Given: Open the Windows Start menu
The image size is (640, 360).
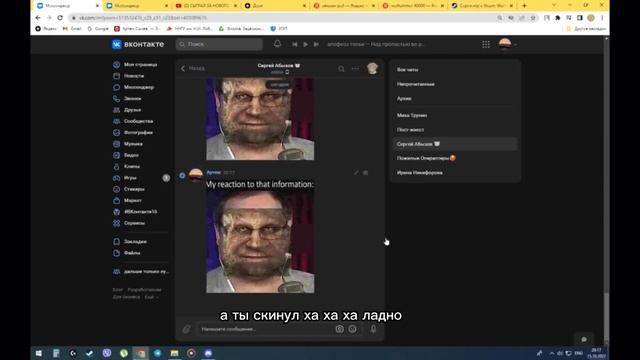Looking at the screenshot, I should [39, 353].
